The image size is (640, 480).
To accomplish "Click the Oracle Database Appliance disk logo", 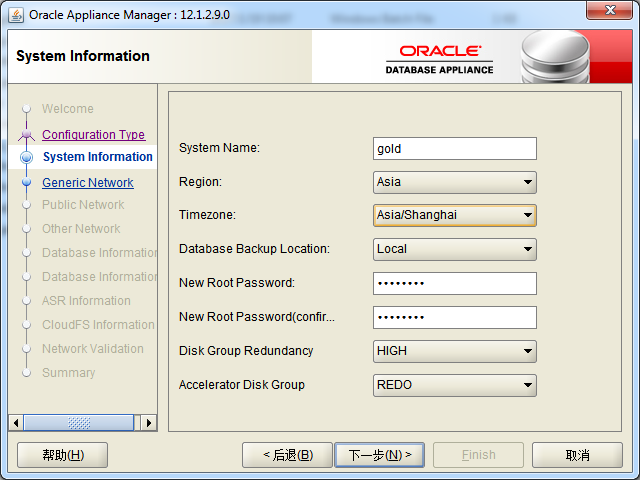I will click(556, 57).
